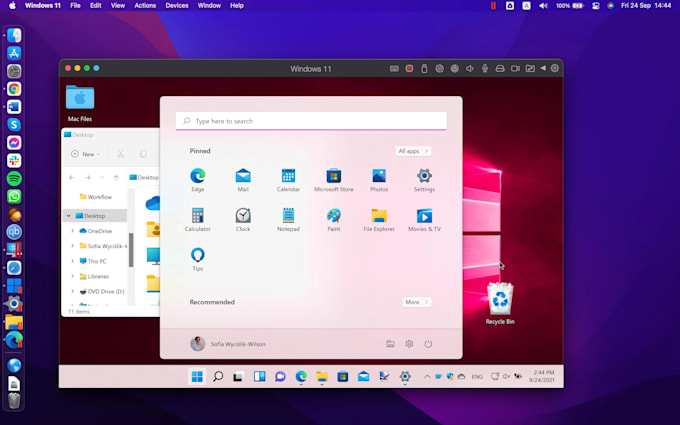Click the File Explorer navigation pane scrollbar
This screenshot has height=425, width=680.
point(131,250)
